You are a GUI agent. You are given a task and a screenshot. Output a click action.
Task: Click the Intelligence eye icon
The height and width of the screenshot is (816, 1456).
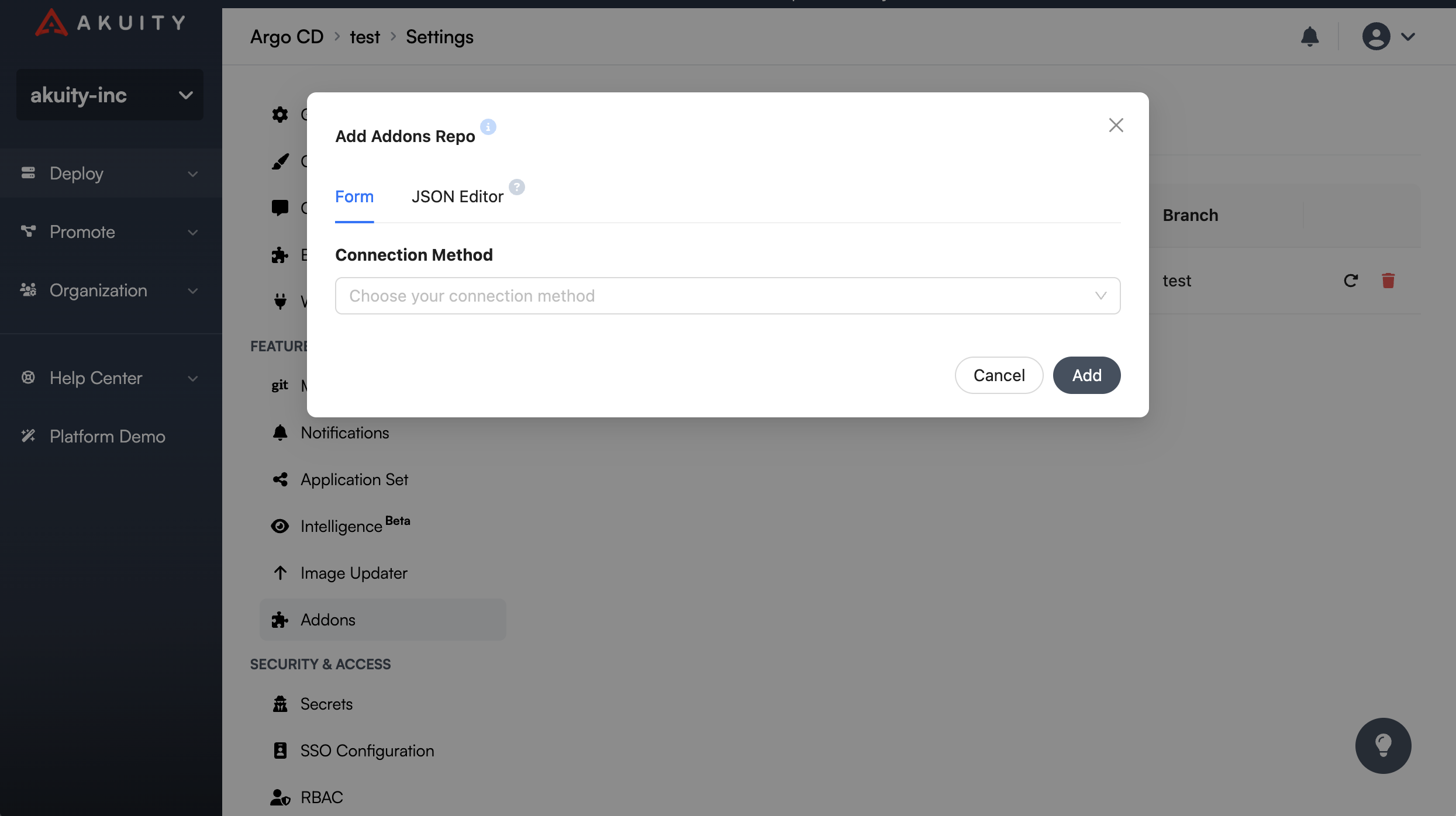pyautogui.click(x=280, y=526)
